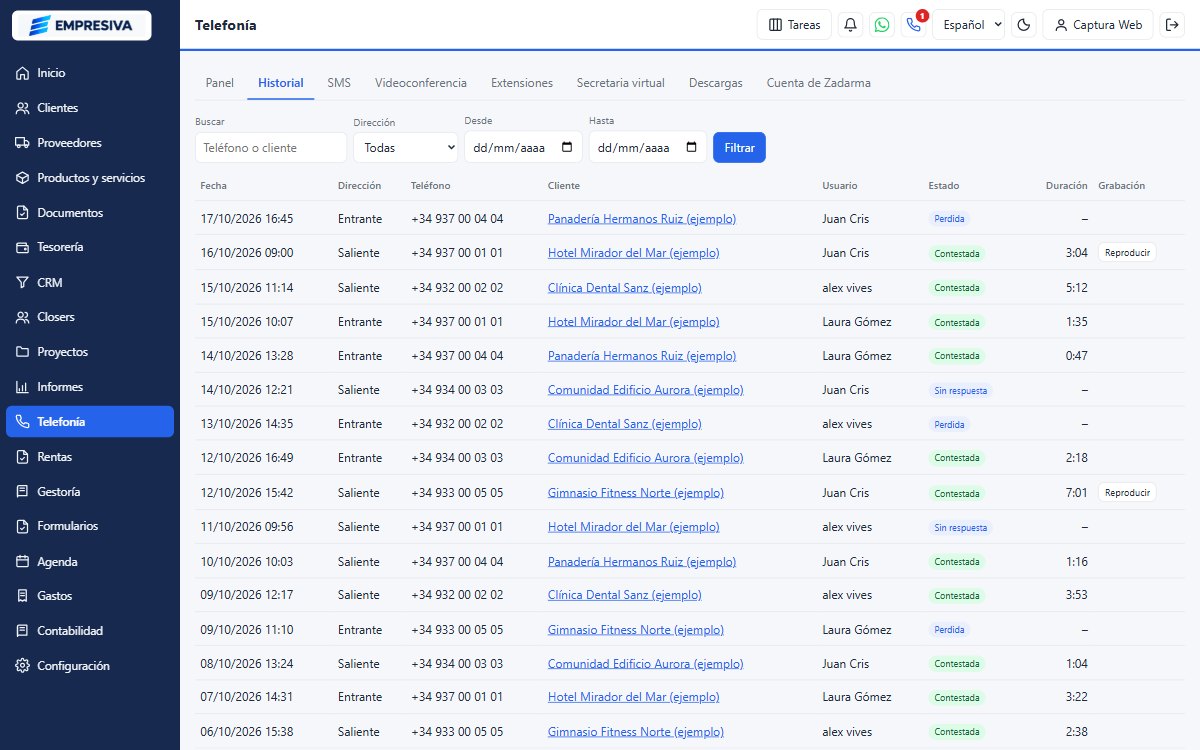Play recording of 12/10/2026 15:42 call

click(1127, 493)
